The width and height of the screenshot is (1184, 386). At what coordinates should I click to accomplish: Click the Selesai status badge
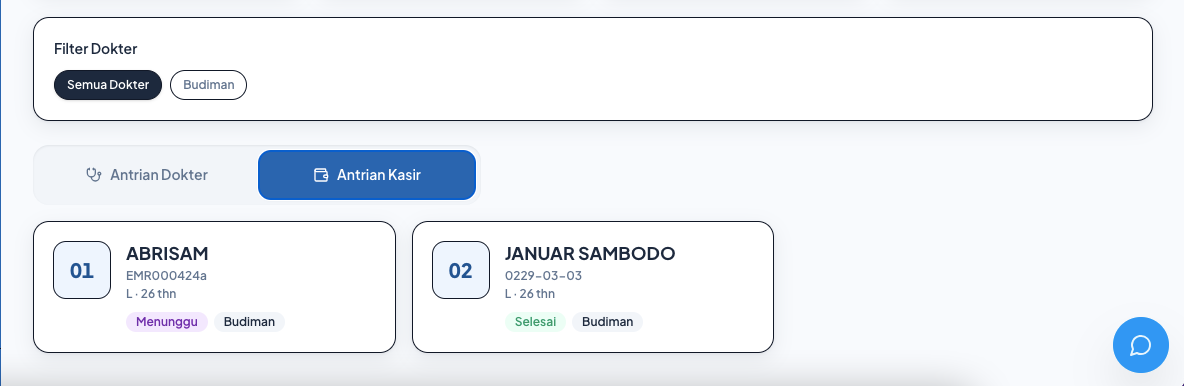(535, 322)
